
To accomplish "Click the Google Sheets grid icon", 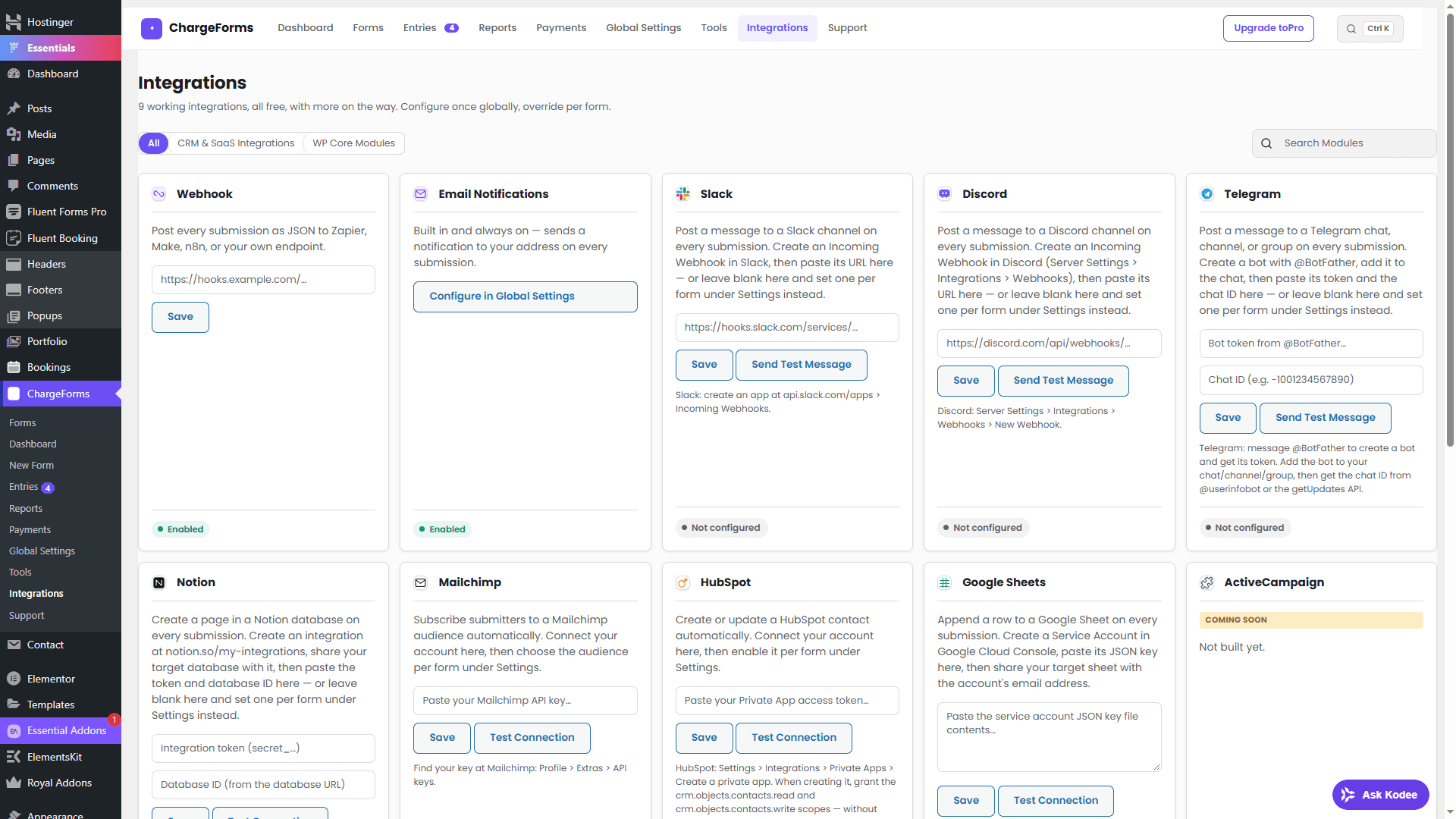I will (944, 582).
